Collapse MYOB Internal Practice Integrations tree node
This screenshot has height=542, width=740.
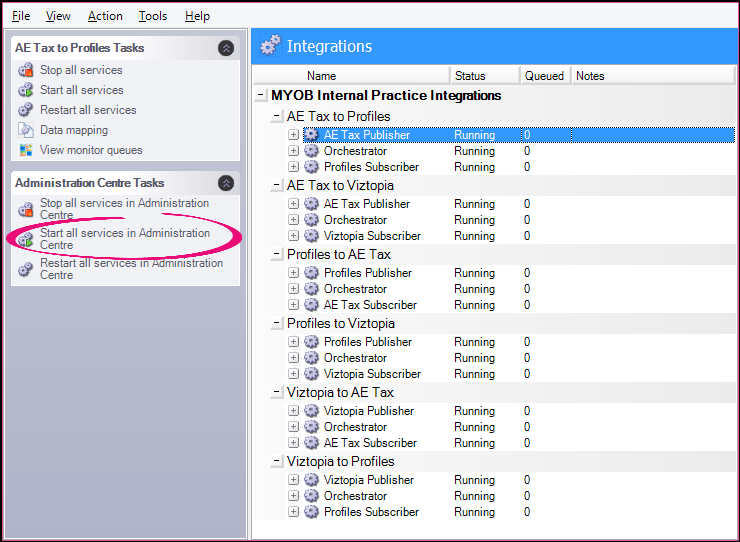[x=261, y=96]
